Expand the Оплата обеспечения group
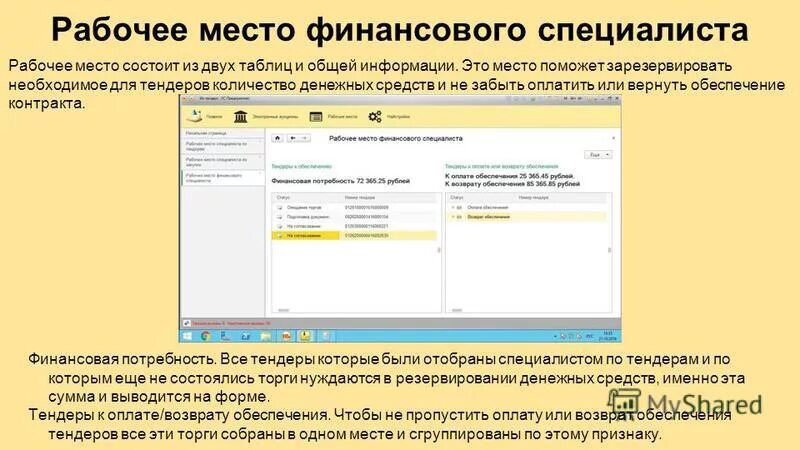Viewport: 800px width, 450px height. 453,208
